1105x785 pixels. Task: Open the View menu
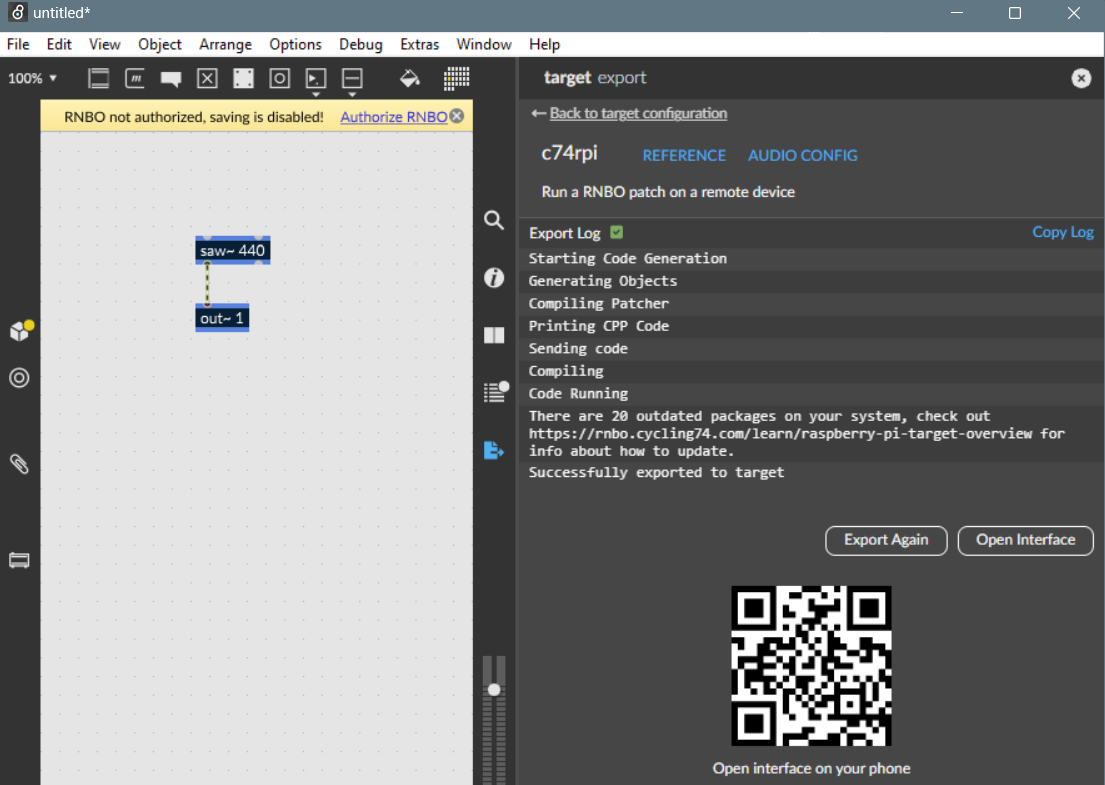coord(104,44)
